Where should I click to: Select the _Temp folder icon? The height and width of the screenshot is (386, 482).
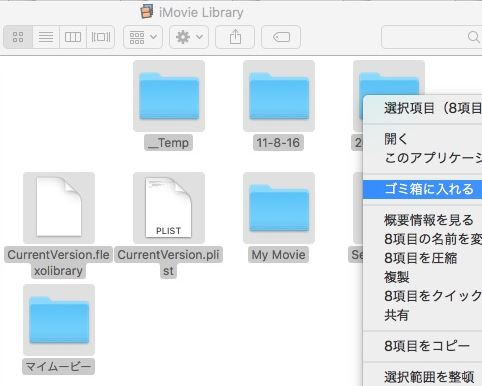pos(169,96)
